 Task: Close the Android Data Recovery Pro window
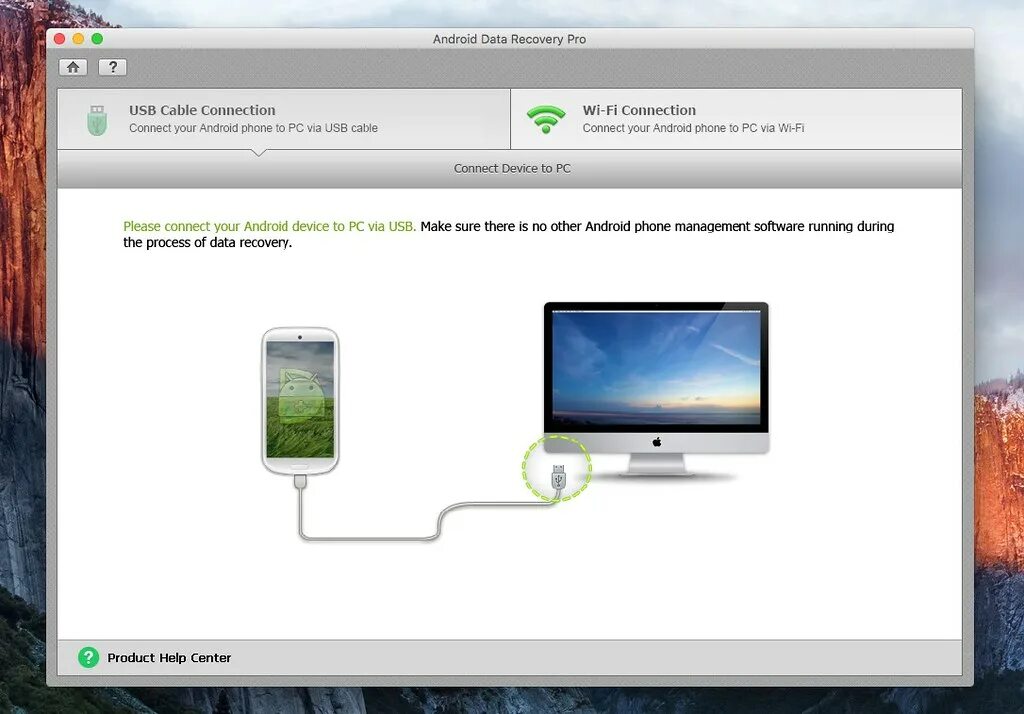(x=59, y=39)
